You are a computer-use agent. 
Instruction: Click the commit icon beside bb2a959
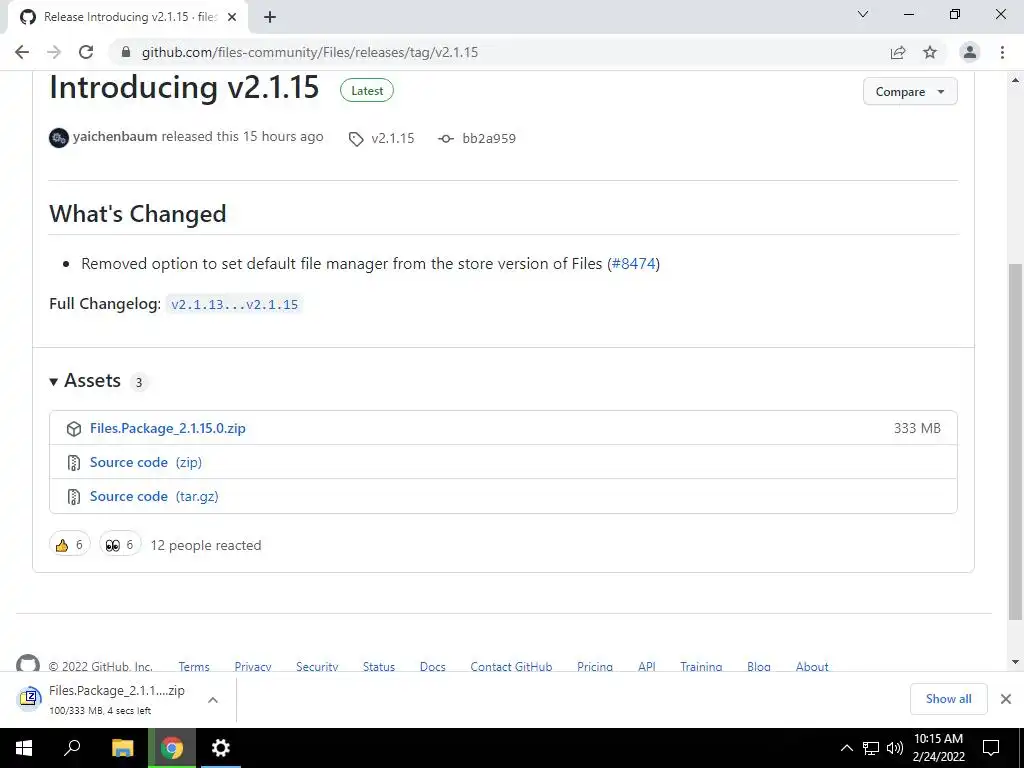point(446,138)
